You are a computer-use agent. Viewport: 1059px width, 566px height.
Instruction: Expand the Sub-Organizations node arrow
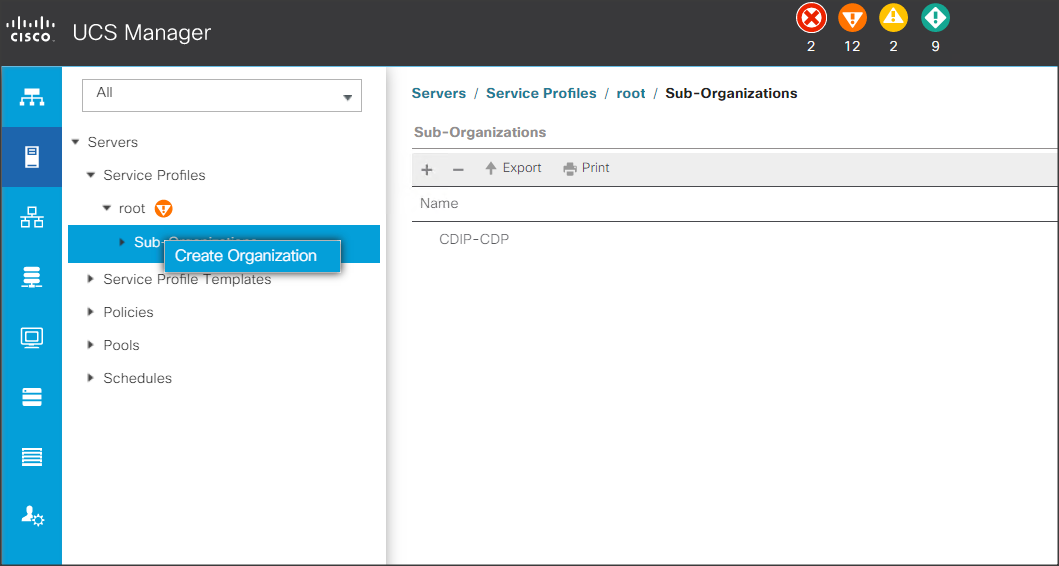122,241
